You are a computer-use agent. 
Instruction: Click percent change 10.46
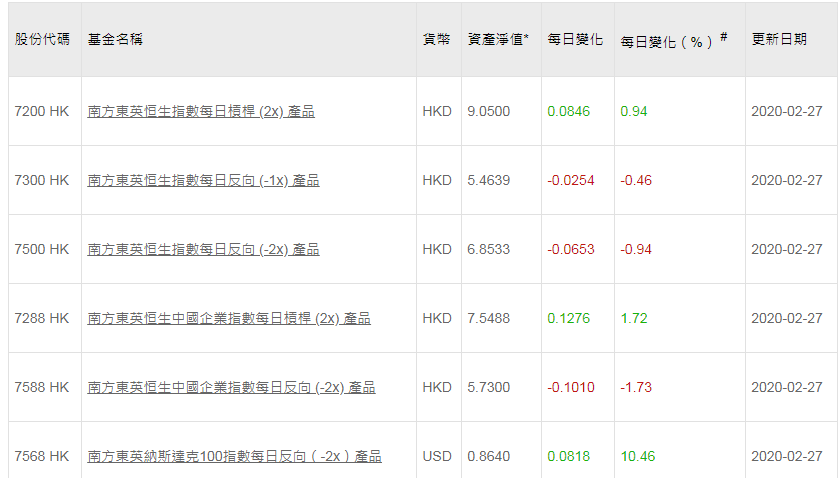click(638, 457)
